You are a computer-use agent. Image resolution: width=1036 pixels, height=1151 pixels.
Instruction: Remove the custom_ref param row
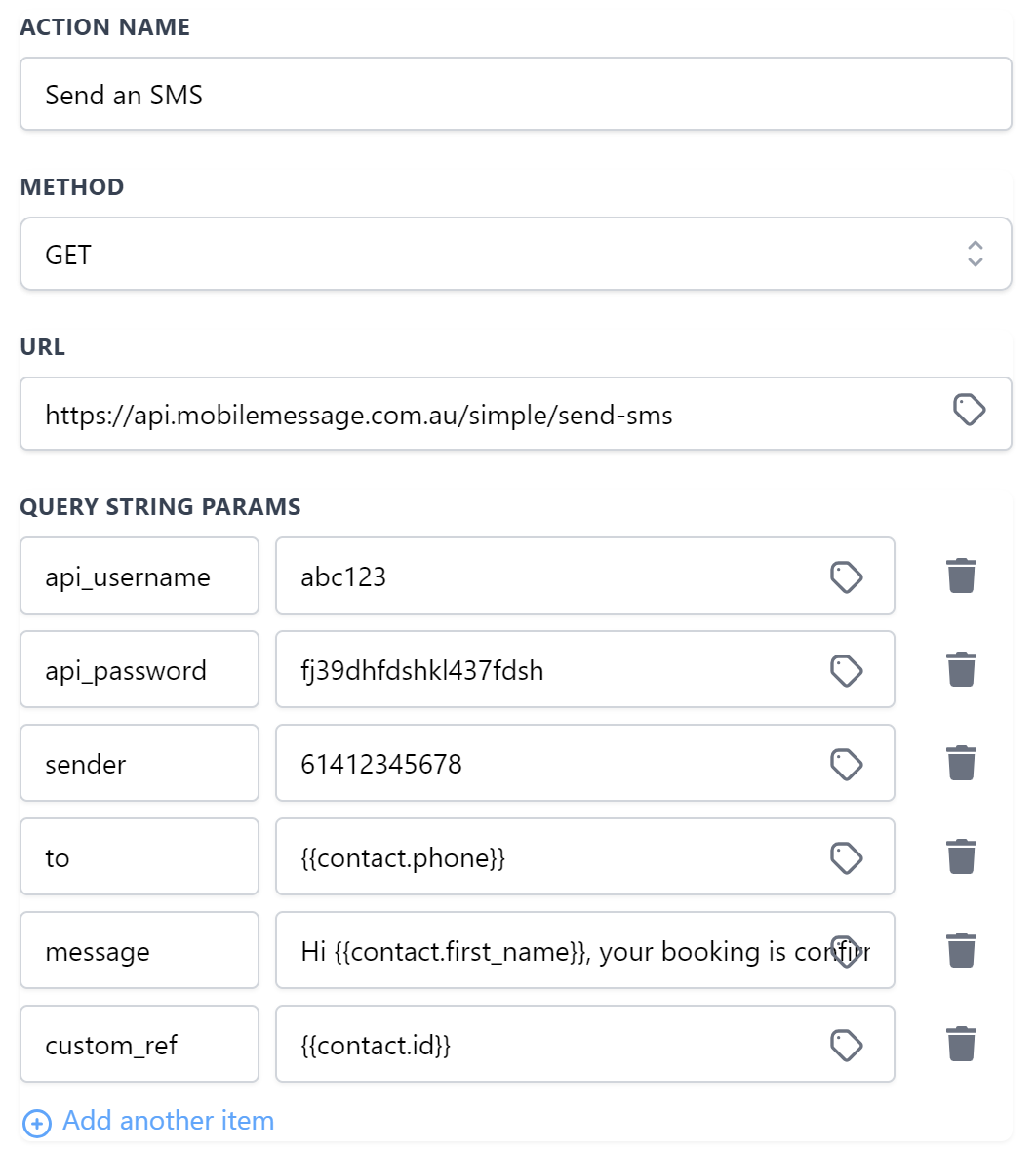(x=961, y=1044)
